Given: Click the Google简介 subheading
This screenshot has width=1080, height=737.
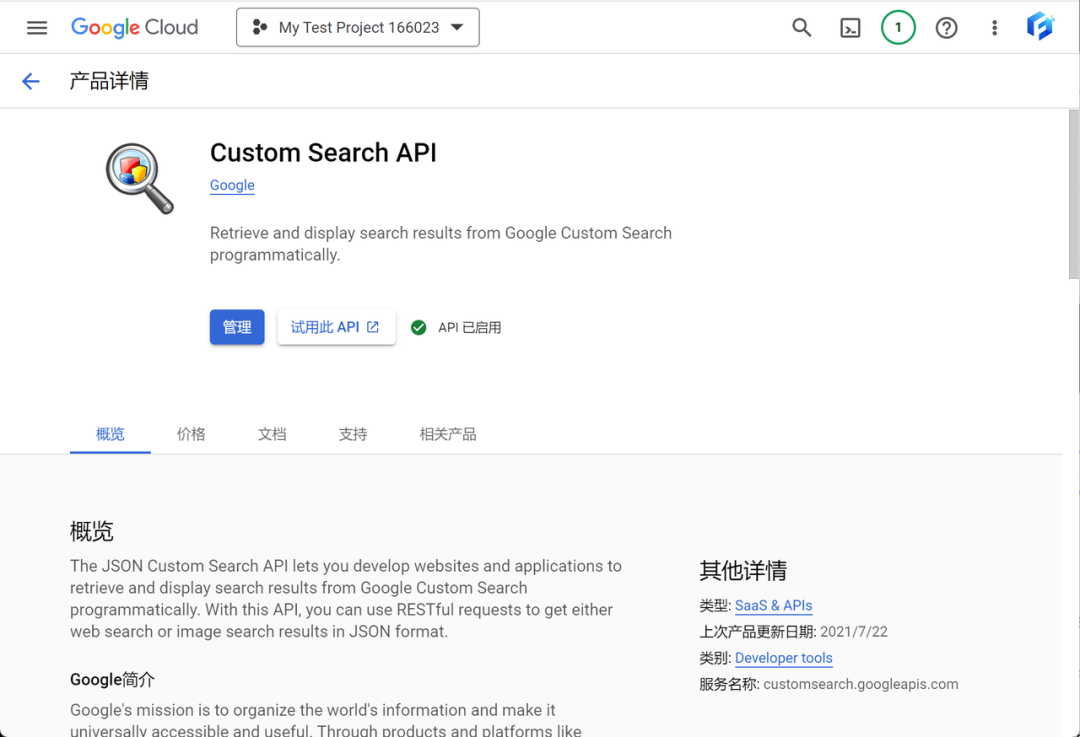Looking at the screenshot, I should (x=112, y=680).
